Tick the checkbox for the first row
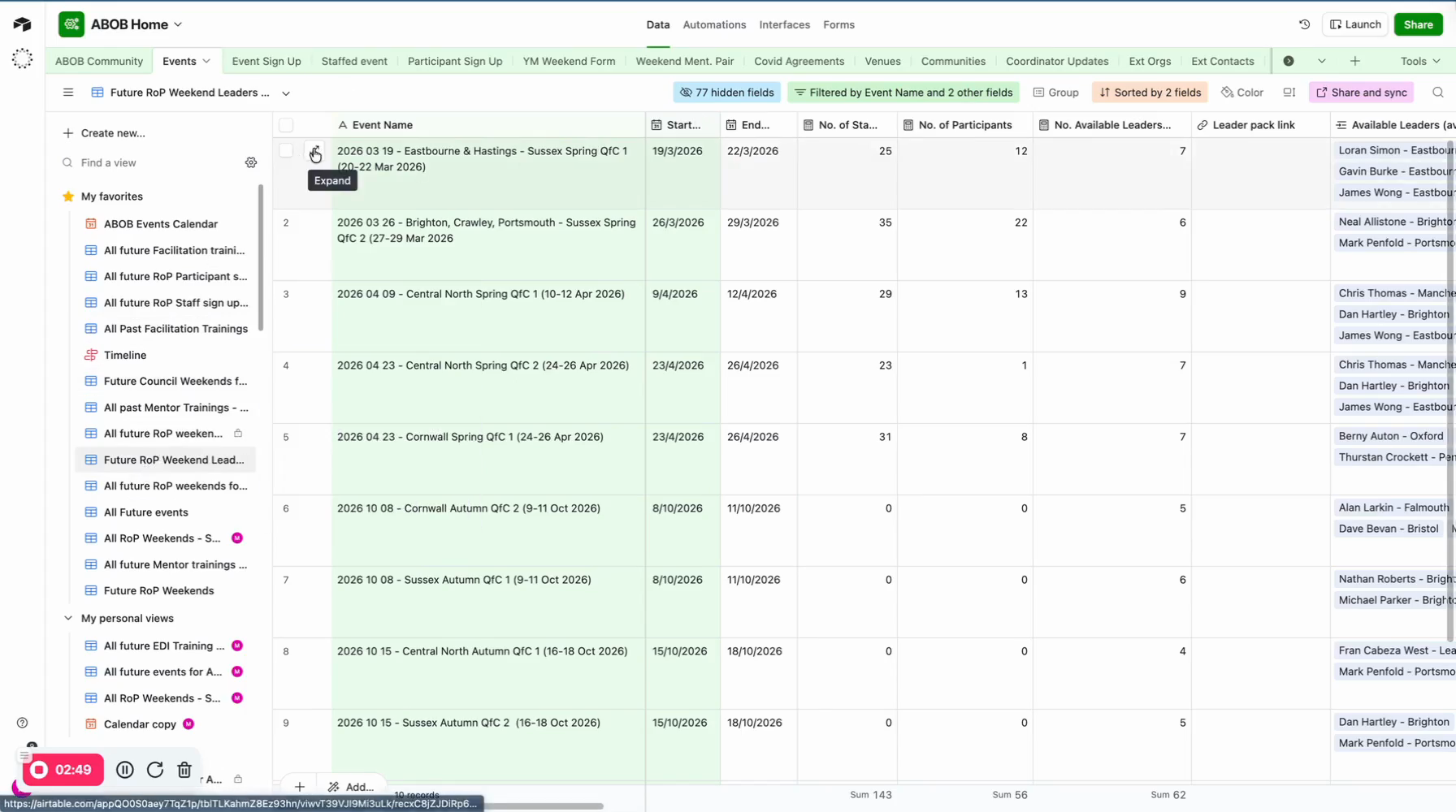Viewport: 1456px width, 812px height. point(286,151)
